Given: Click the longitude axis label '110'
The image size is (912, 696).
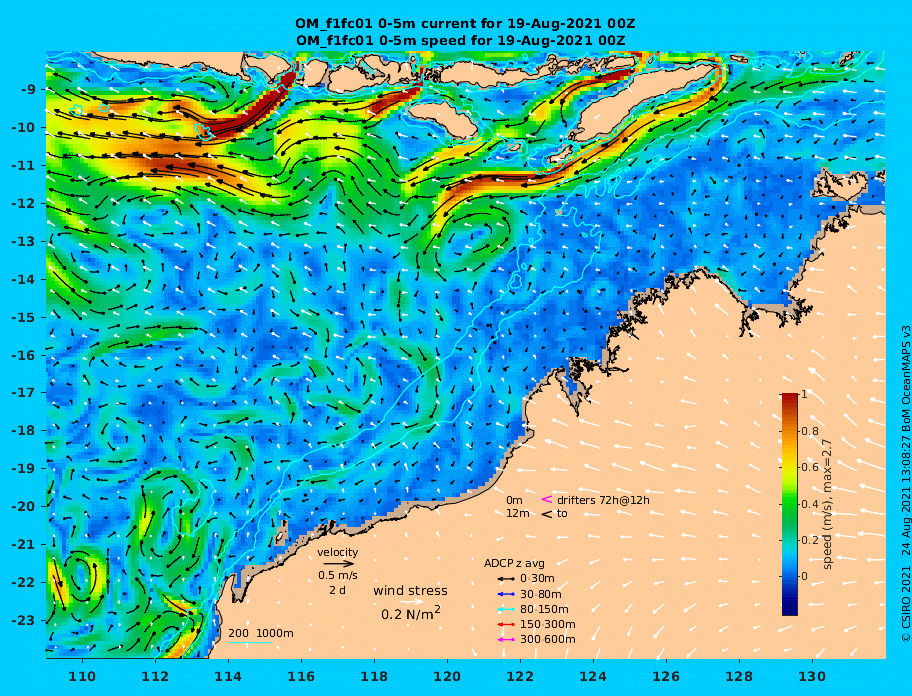Looking at the screenshot, I should 83,677.
